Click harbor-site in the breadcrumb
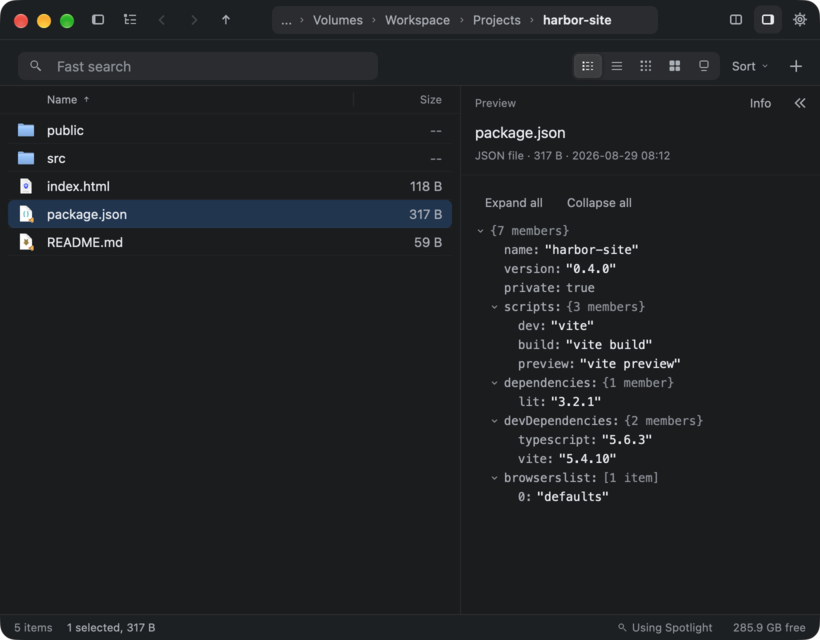The width and height of the screenshot is (820, 640). pos(577,20)
